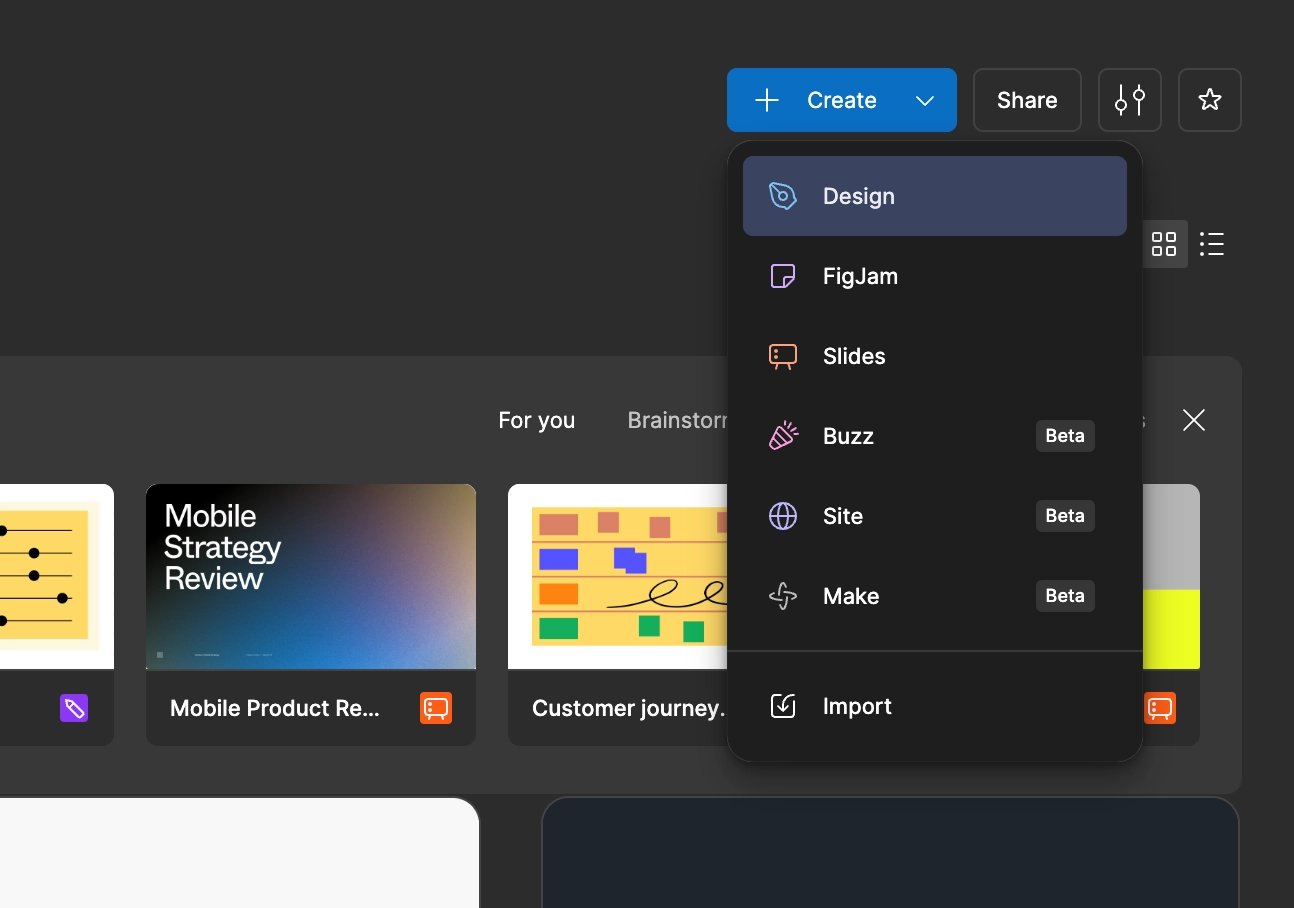1294x908 pixels.
Task: Choose Make in the Create menu
Action: [x=935, y=596]
